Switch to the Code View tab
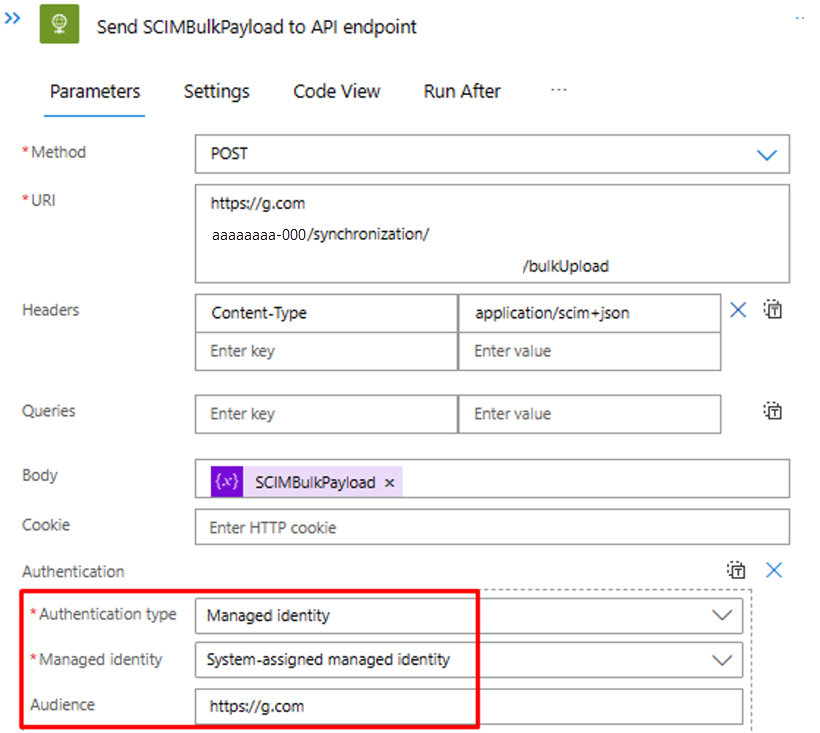820x733 pixels. click(336, 91)
